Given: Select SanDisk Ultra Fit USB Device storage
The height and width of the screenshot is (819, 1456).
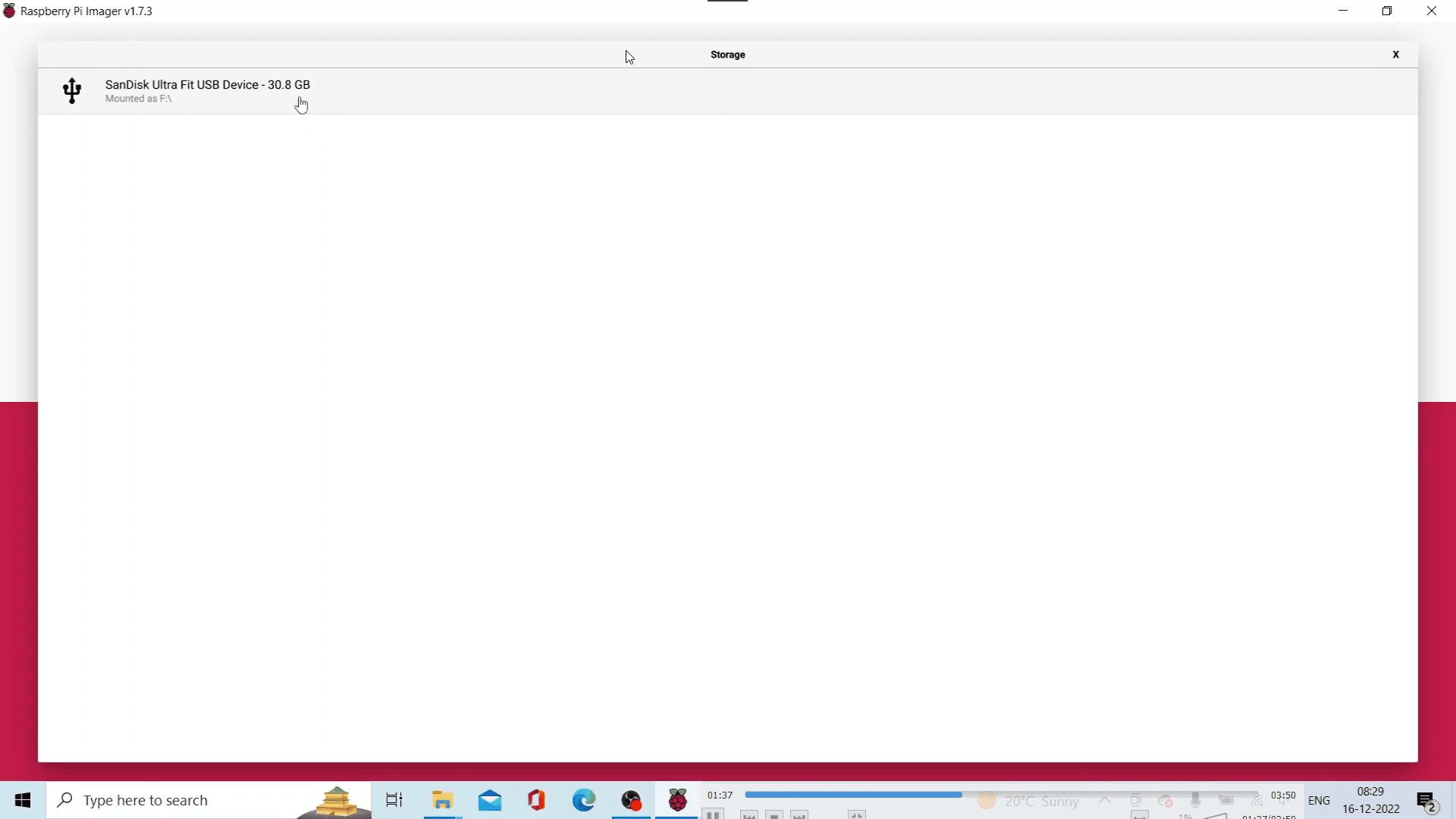Looking at the screenshot, I should (x=727, y=91).
